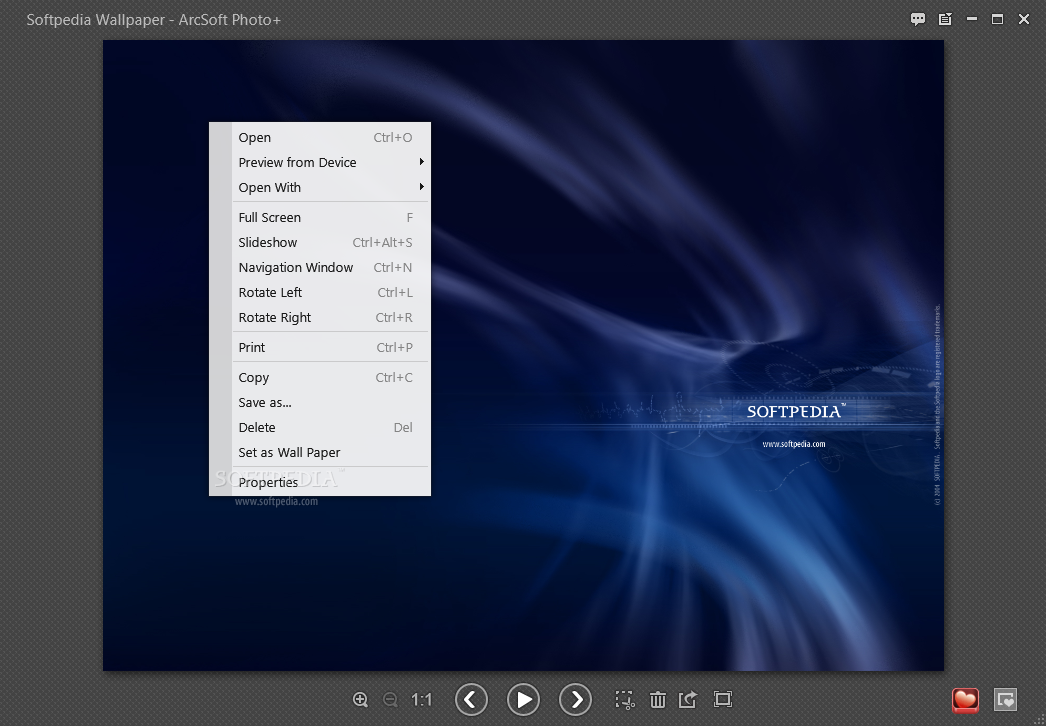Choose Rotate Left
This screenshot has height=726, width=1046.
point(330,292)
